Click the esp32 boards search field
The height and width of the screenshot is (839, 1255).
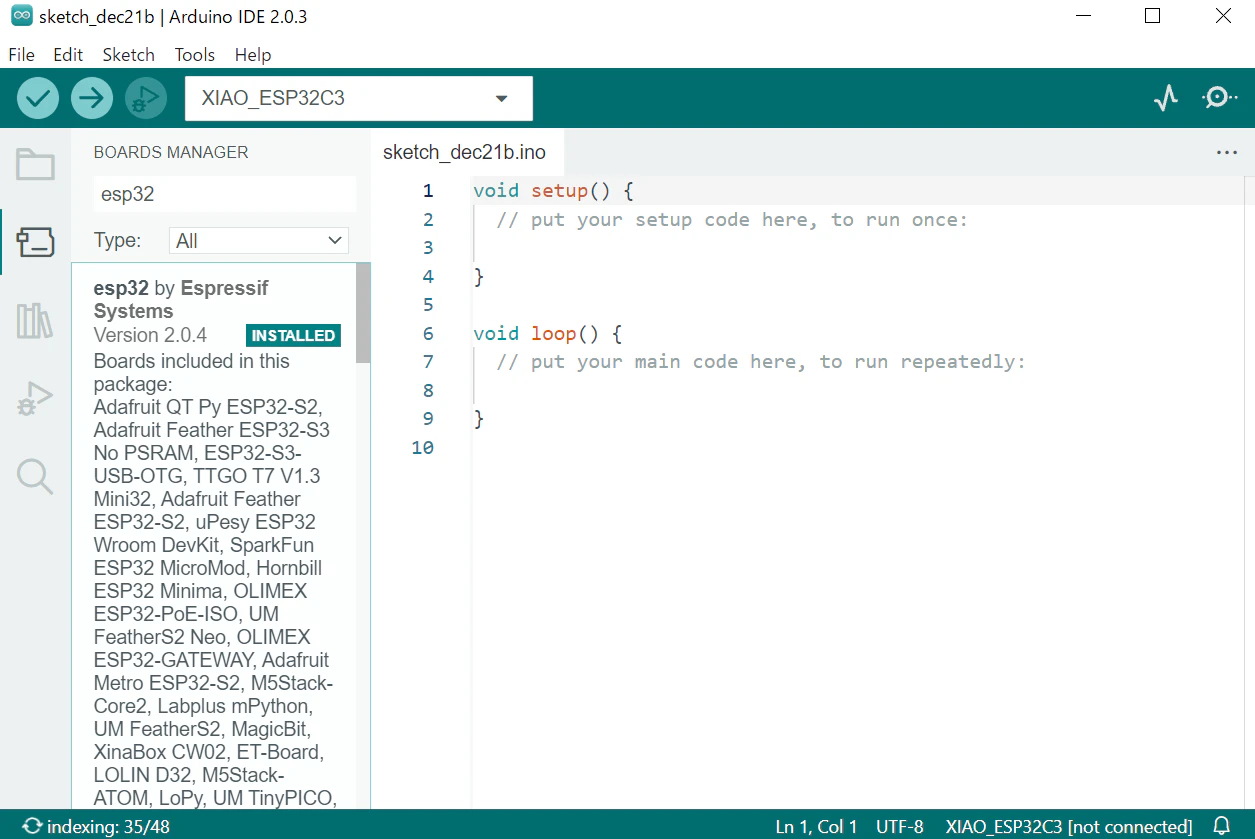click(224, 194)
